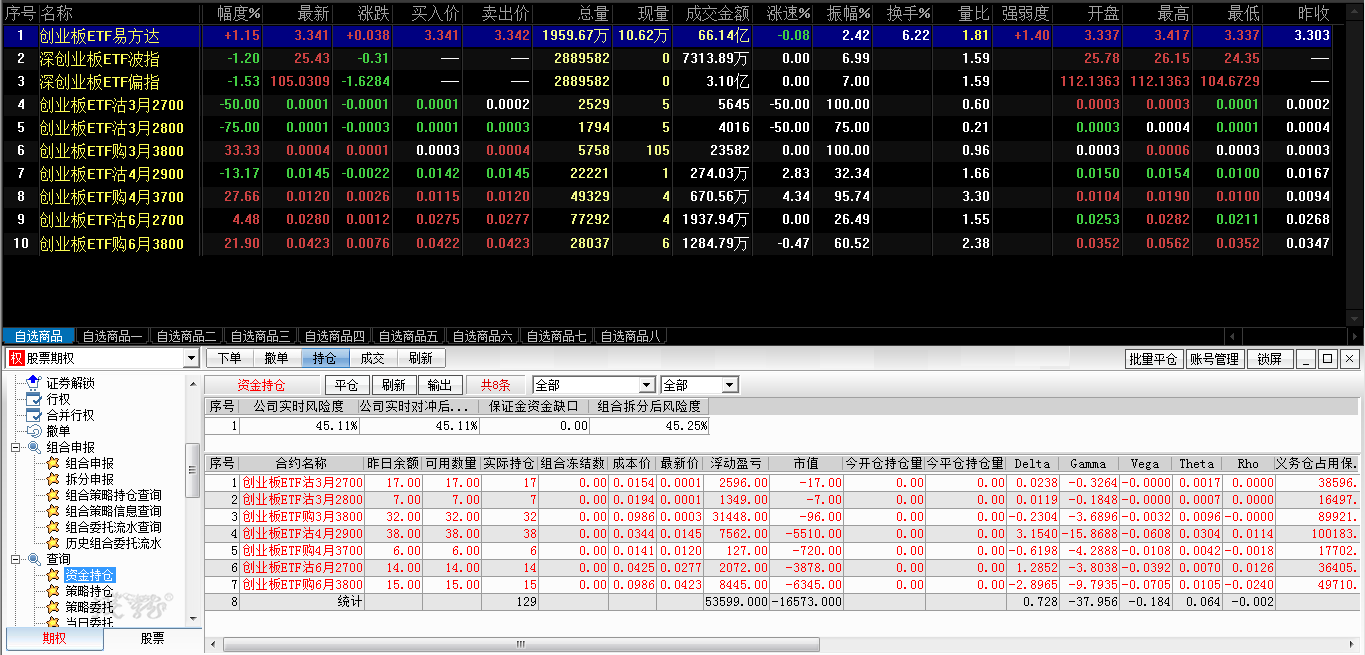The width and height of the screenshot is (1365, 655).
Task: Click the star icon beside 组合策略持仓查询
Action: (x=53, y=495)
